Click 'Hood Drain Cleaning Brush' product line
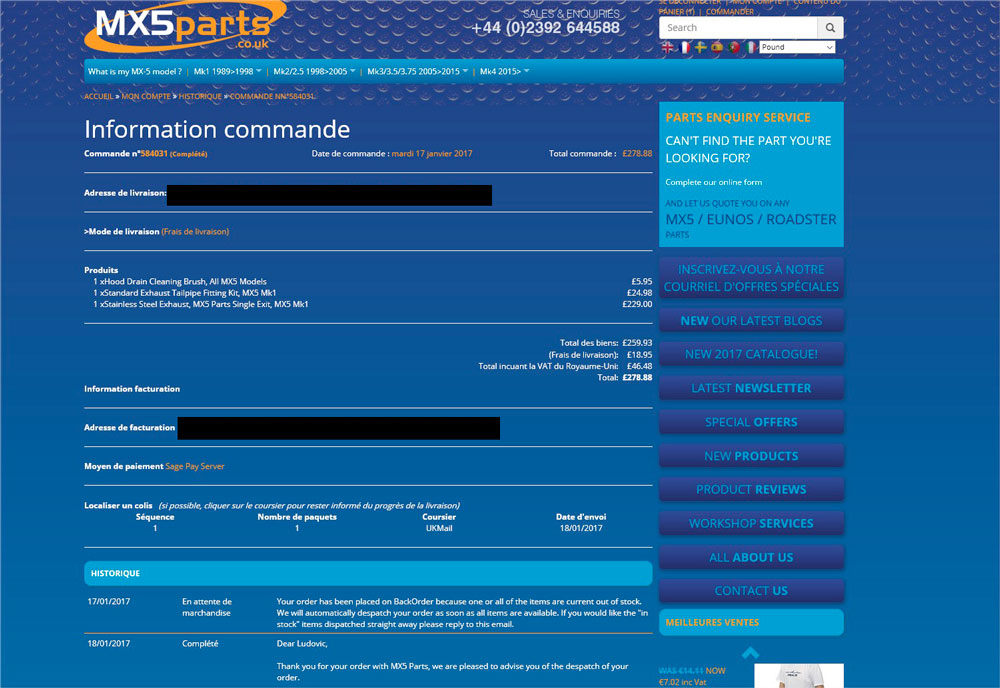This screenshot has height=688, width=1000. pos(180,281)
